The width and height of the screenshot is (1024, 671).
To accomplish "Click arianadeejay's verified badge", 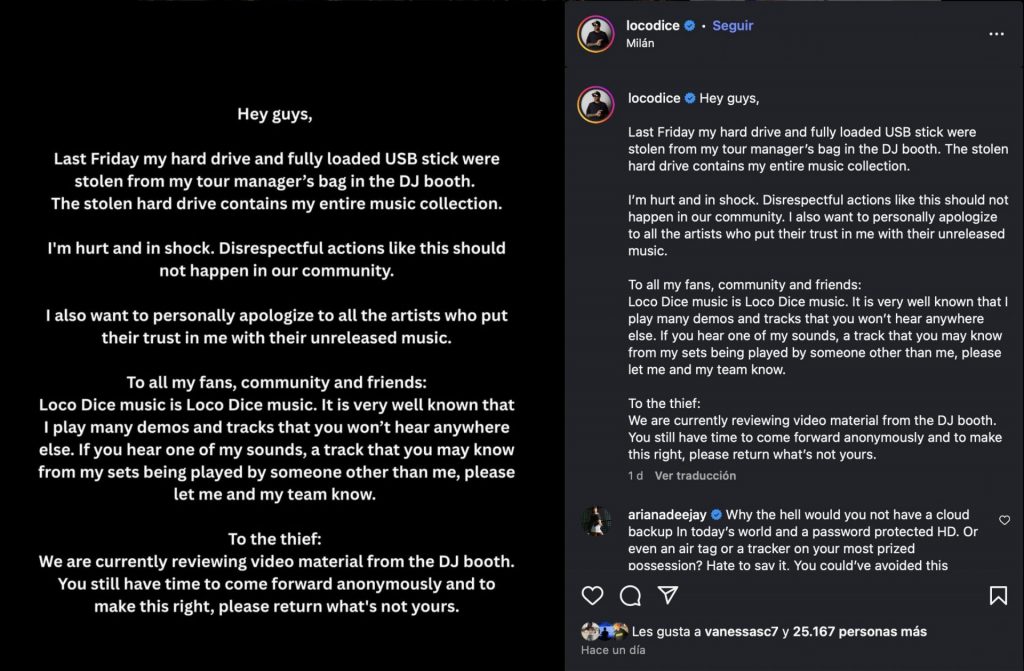I will point(717,515).
